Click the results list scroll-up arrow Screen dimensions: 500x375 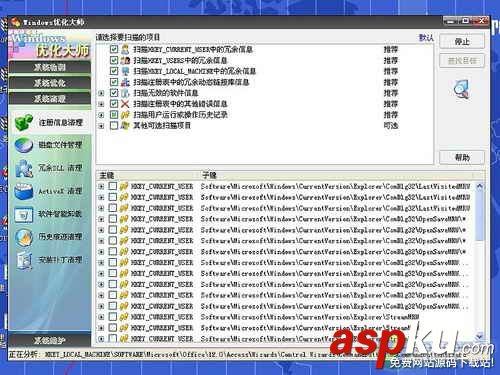tap(480, 186)
